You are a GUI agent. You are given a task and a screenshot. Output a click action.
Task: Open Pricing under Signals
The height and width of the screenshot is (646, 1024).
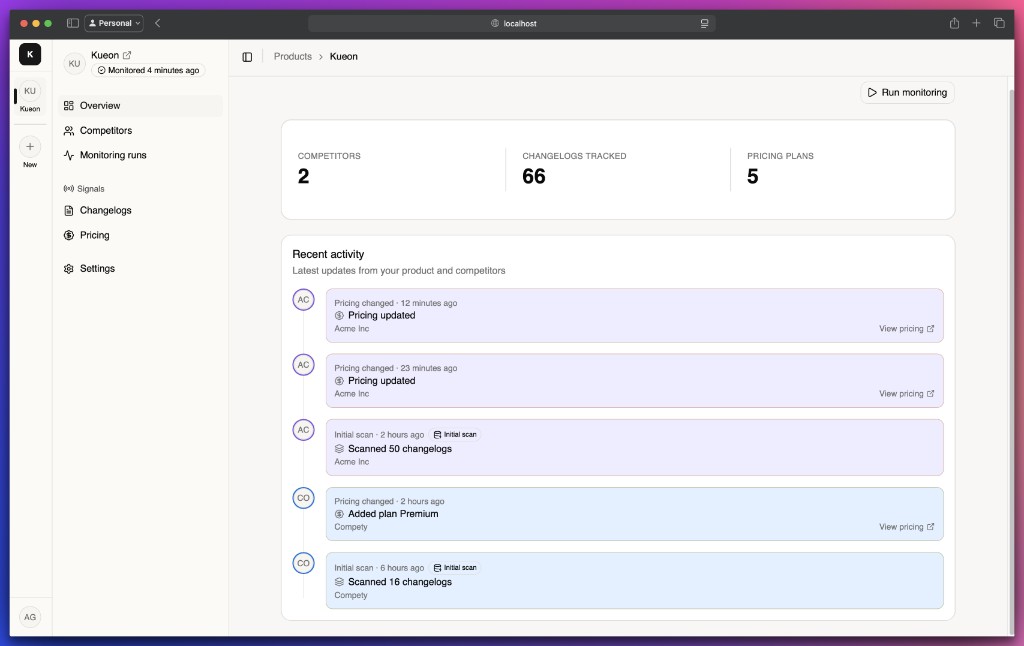tap(140, 235)
